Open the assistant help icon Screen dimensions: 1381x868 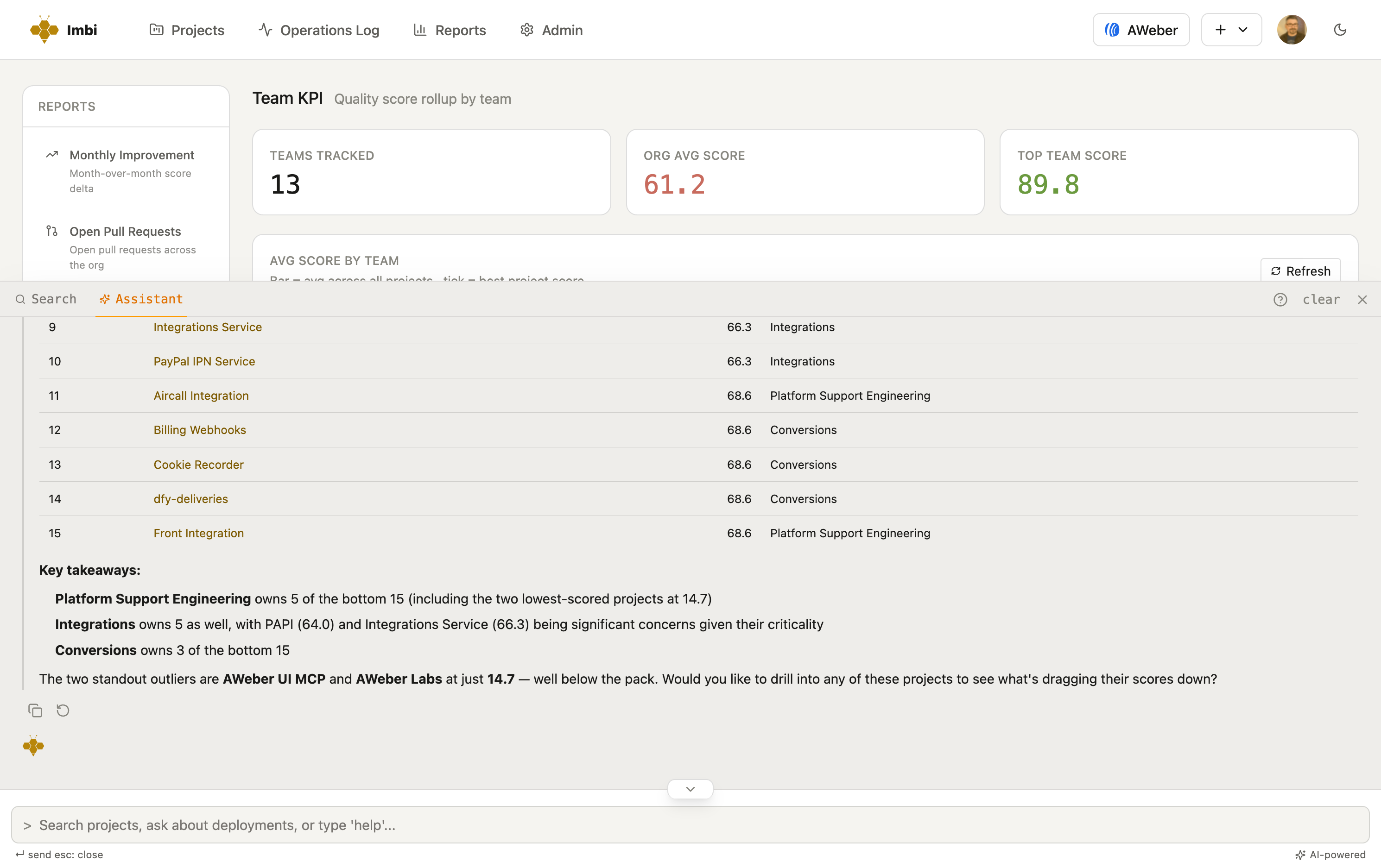[1280, 299]
